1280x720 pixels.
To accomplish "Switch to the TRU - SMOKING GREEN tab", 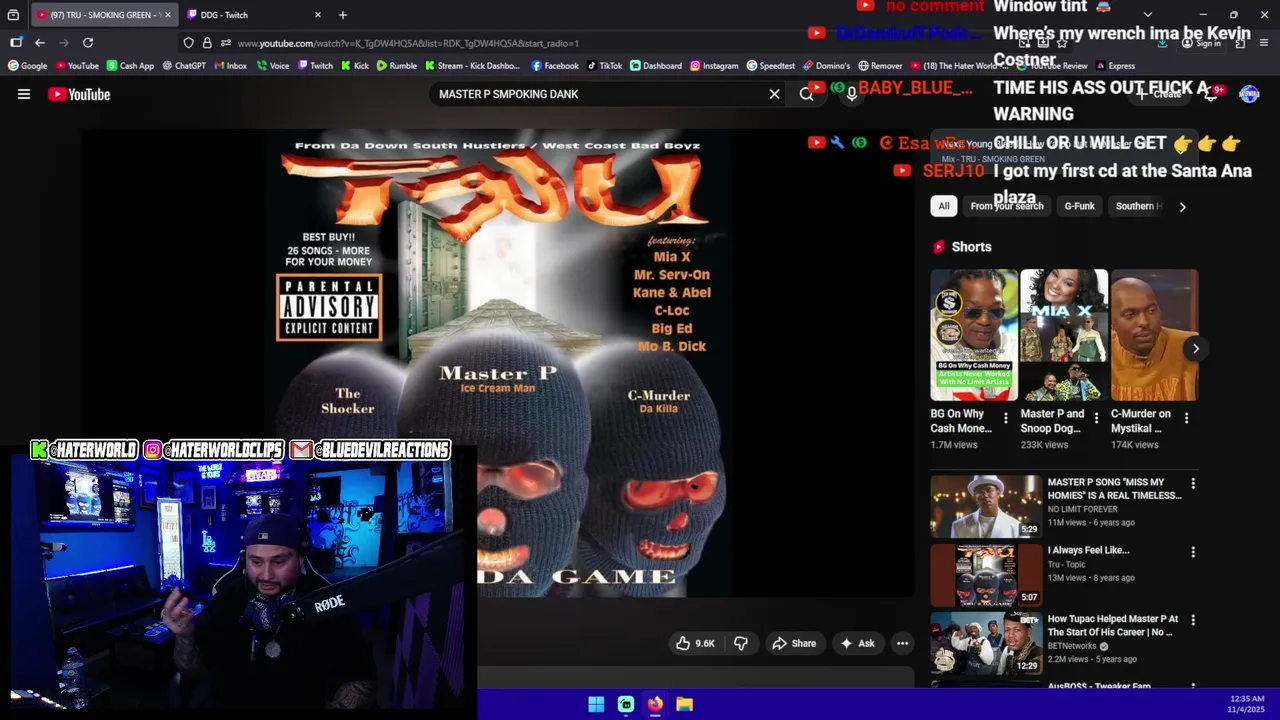I will 103,15.
